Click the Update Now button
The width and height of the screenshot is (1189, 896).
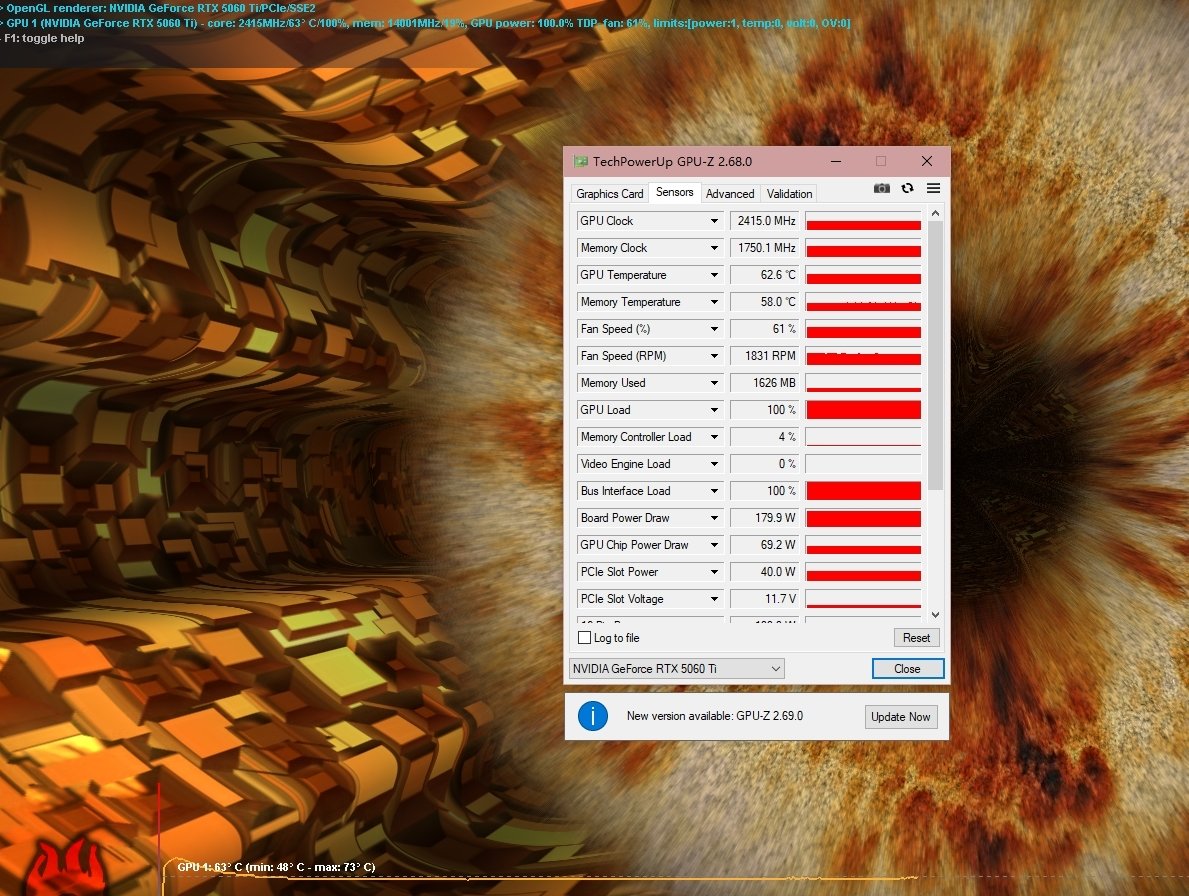(900, 717)
